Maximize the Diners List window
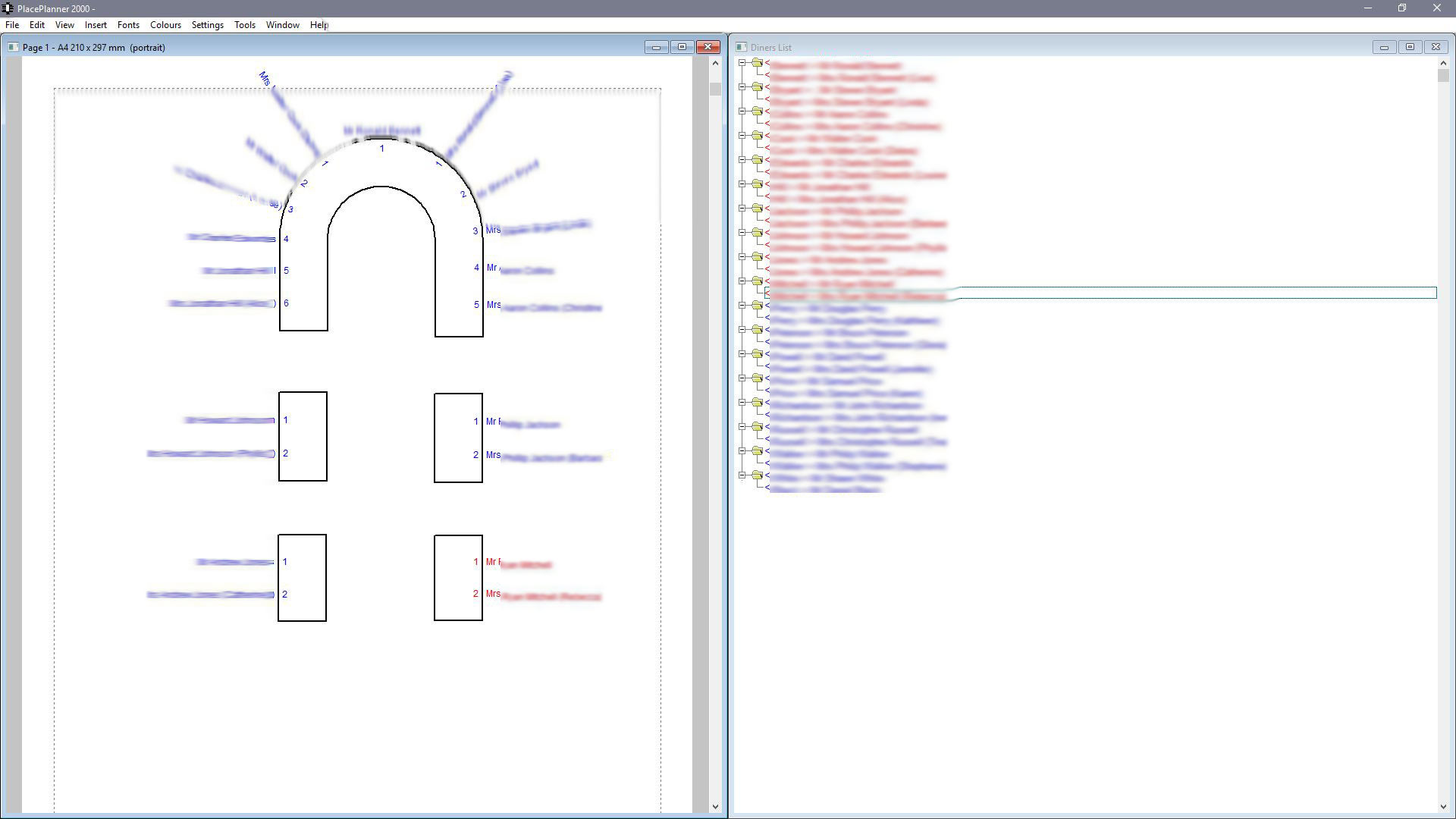 [x=1410, y=47]
